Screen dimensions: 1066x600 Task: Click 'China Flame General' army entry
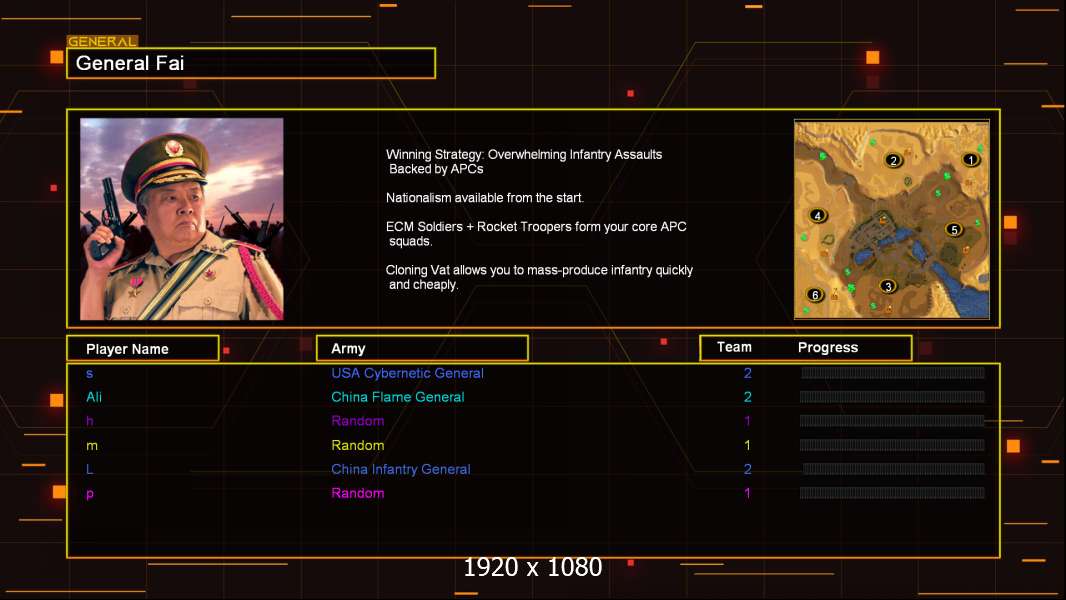point(398,397)
